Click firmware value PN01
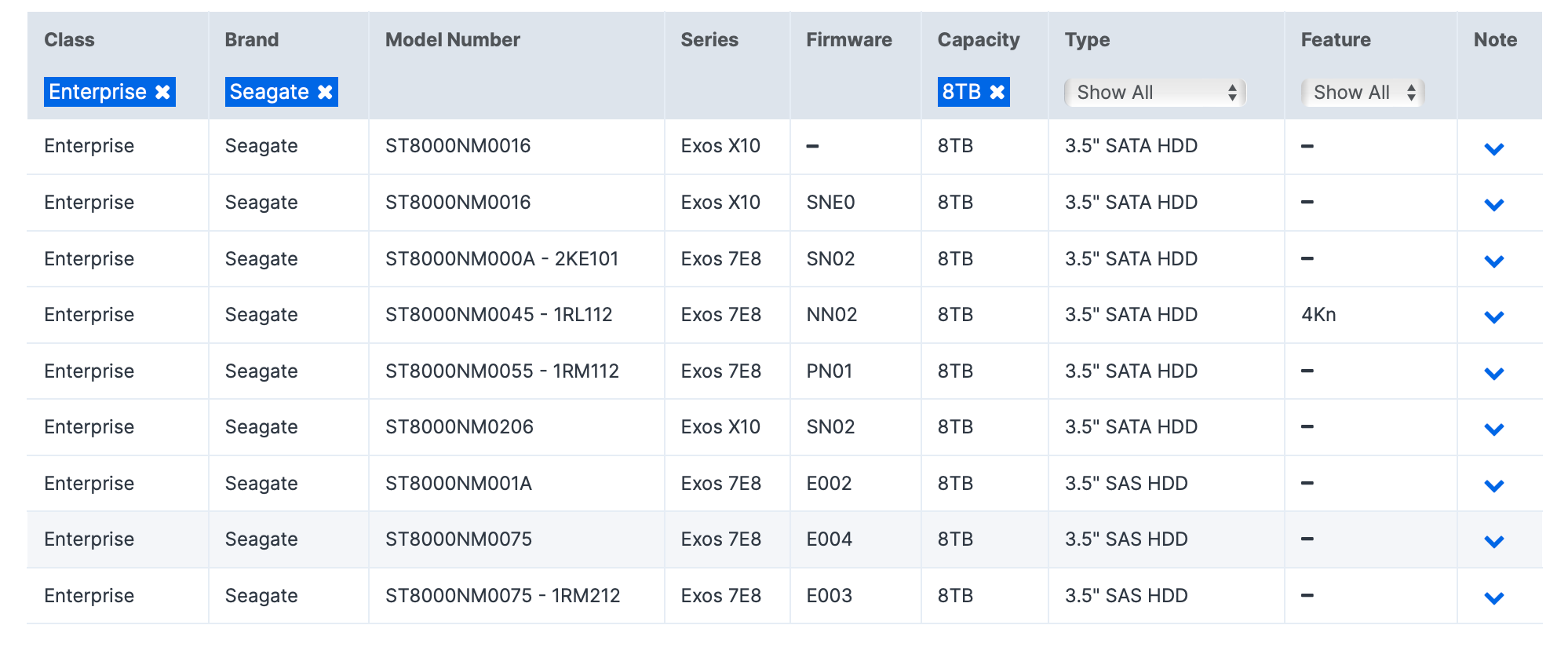The height and width of the screenshot is (658, 1568). click(x=830, y=371)
